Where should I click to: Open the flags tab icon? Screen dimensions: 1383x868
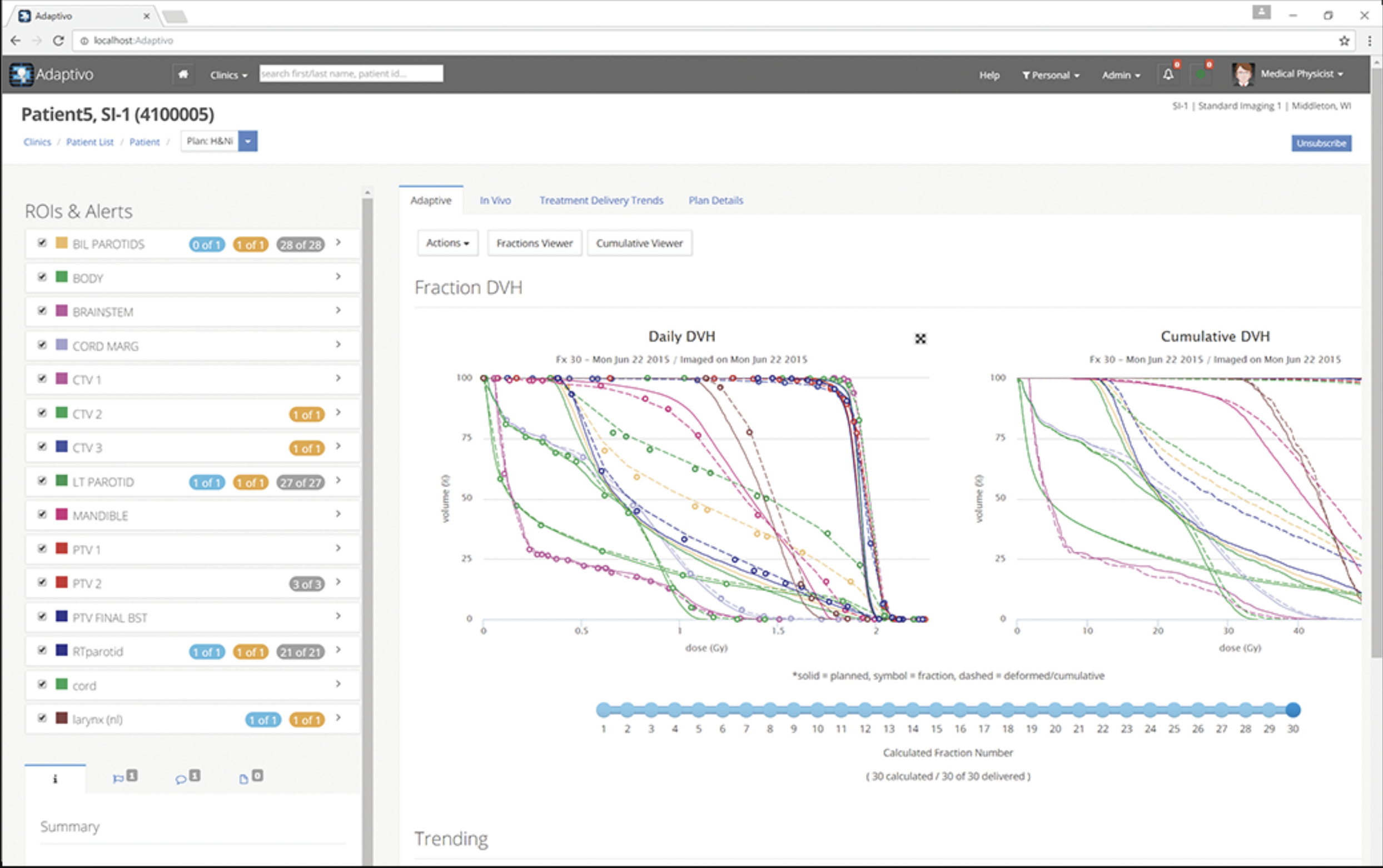(x=118, y=779)
